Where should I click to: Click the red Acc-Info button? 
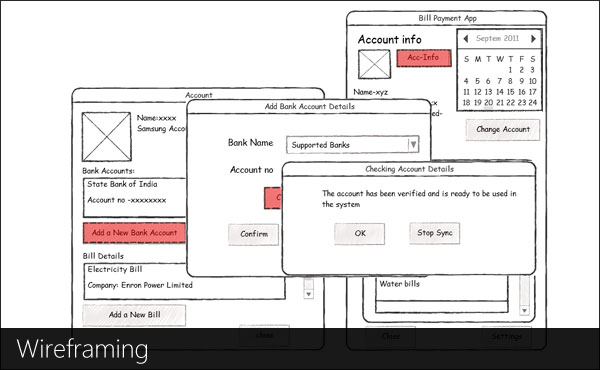pos(424,58)
